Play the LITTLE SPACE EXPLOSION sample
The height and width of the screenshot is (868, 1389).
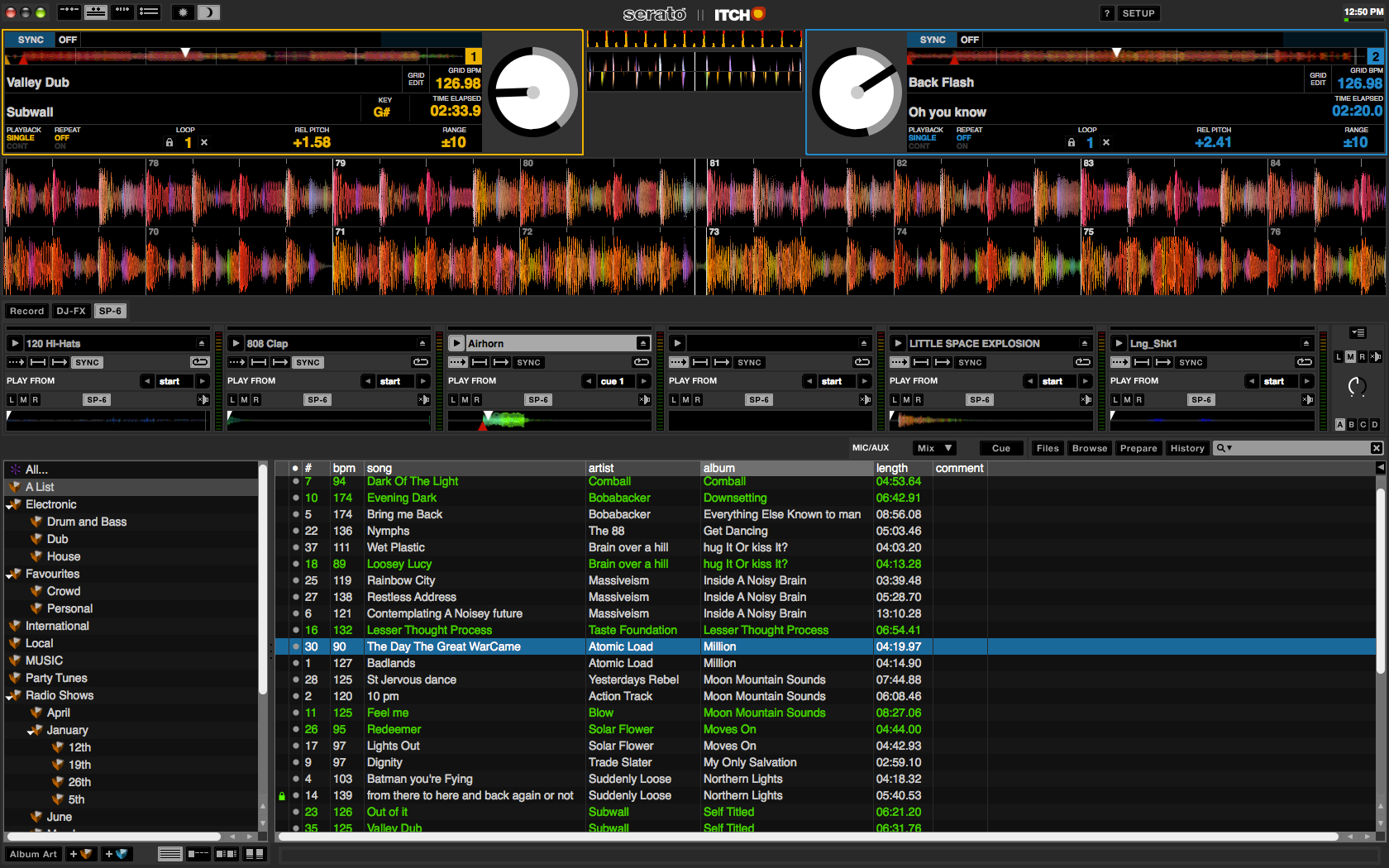[898, 343]
